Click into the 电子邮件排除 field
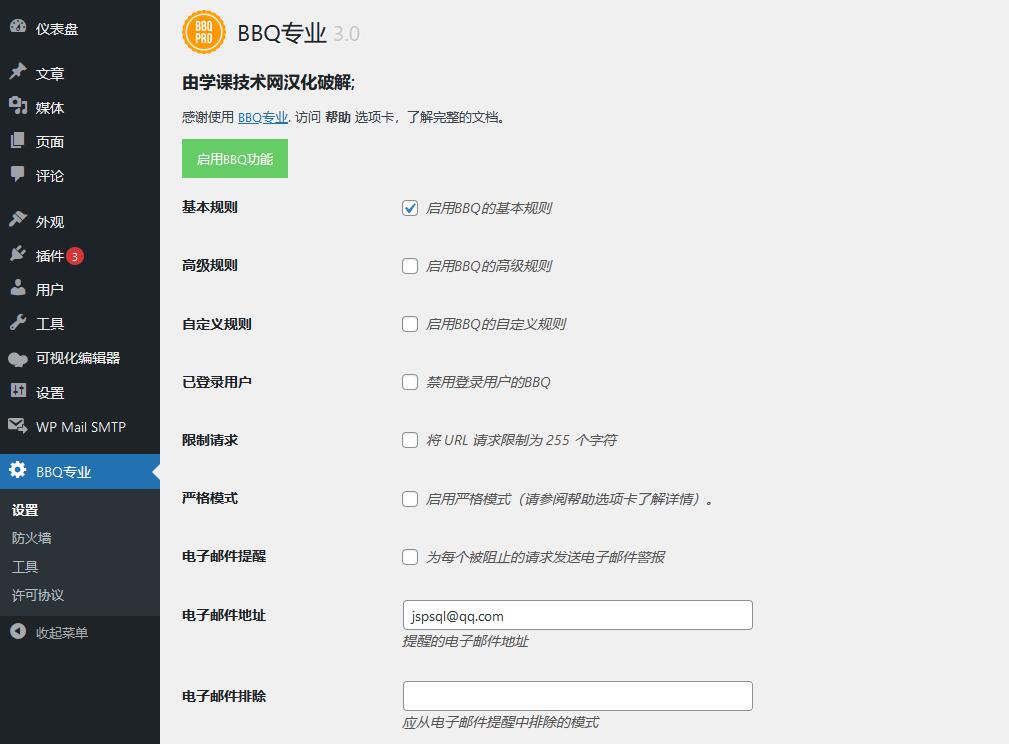1009x744 pixels. coord(578,696)
